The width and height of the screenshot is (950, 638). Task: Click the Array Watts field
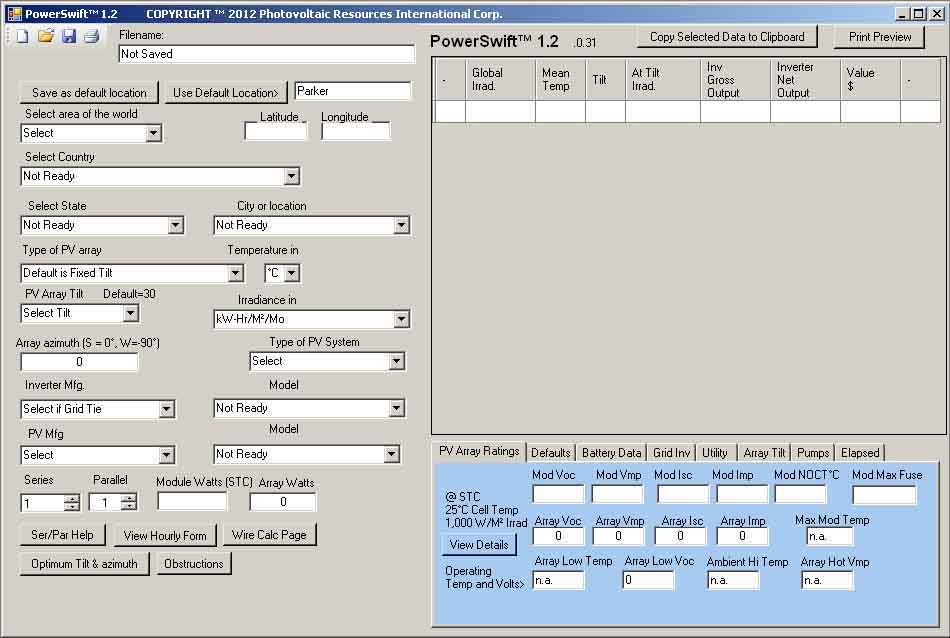[x=283, y=502]
